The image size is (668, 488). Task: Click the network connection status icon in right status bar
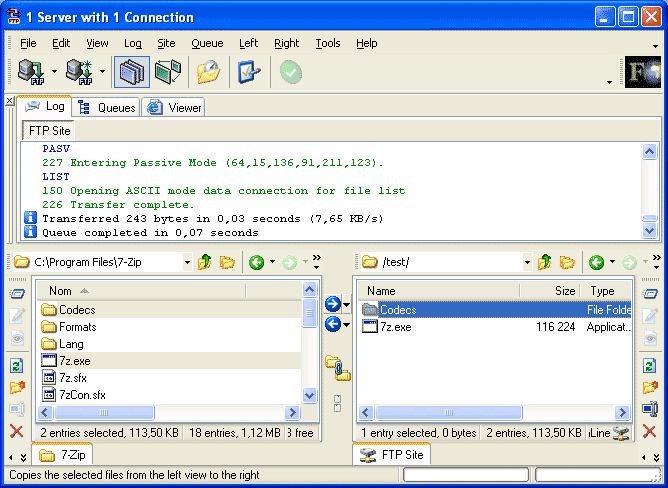(621, 433)
